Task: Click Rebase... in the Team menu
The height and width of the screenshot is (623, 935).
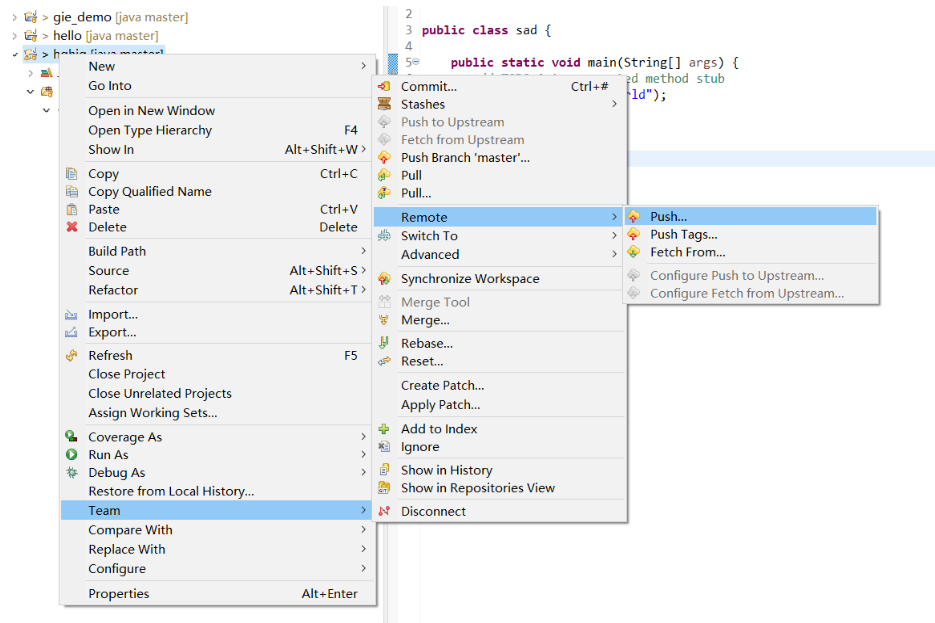Action: (427, 343)
